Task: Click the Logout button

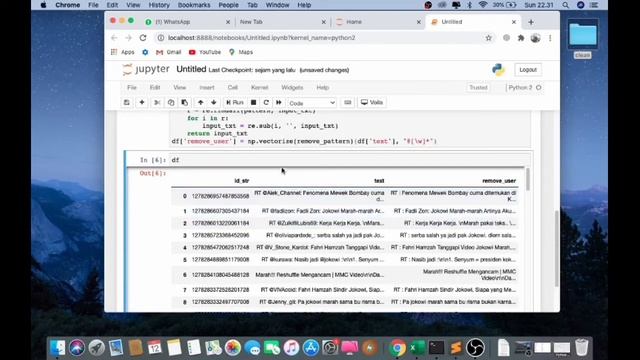Action: click(x=528, y=70)
